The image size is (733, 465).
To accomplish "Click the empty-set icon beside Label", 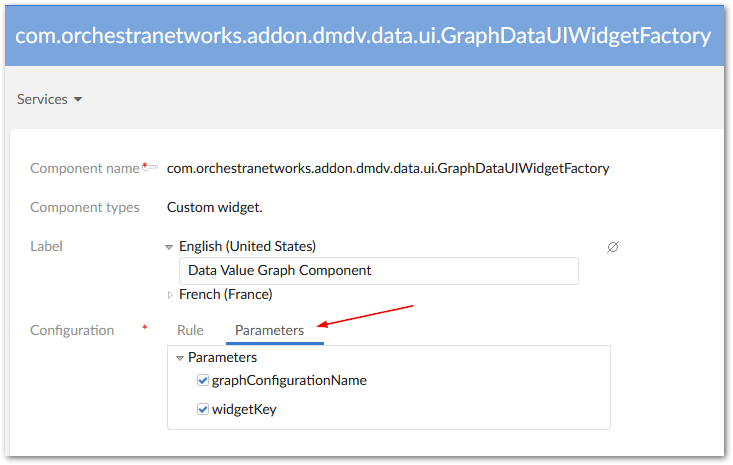I will pos(613,246).
